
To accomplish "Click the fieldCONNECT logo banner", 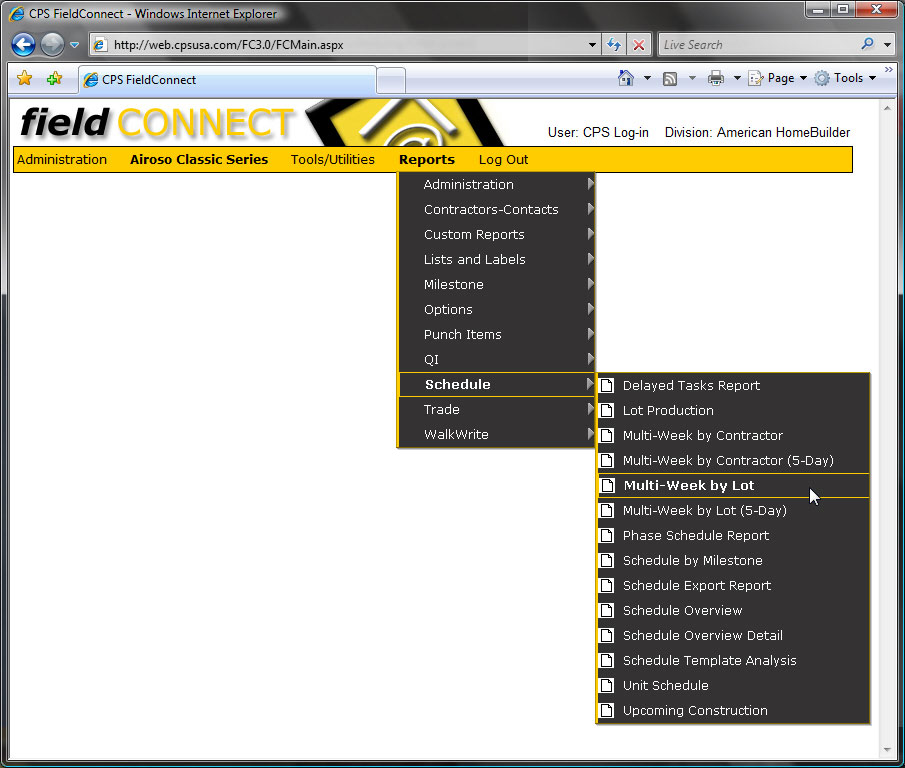I will [260, 122].
